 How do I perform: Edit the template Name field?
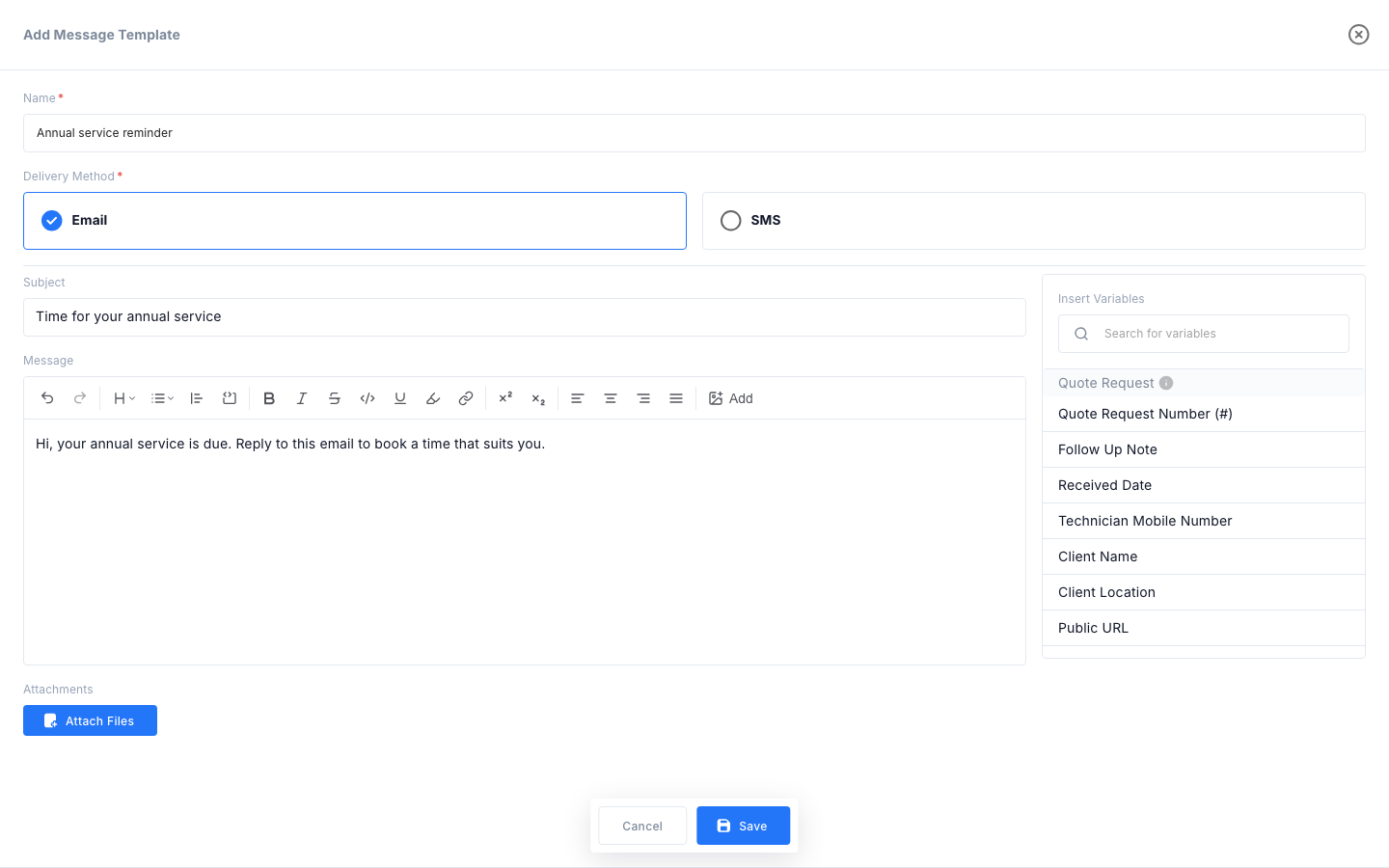(x=694, y=133)
